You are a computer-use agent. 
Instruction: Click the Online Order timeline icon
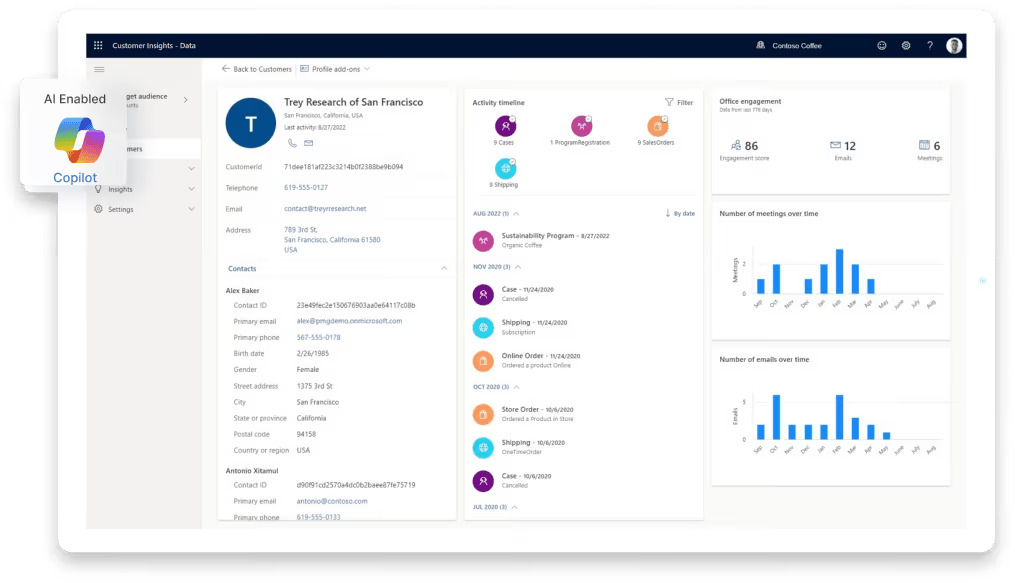click(484, 360)
